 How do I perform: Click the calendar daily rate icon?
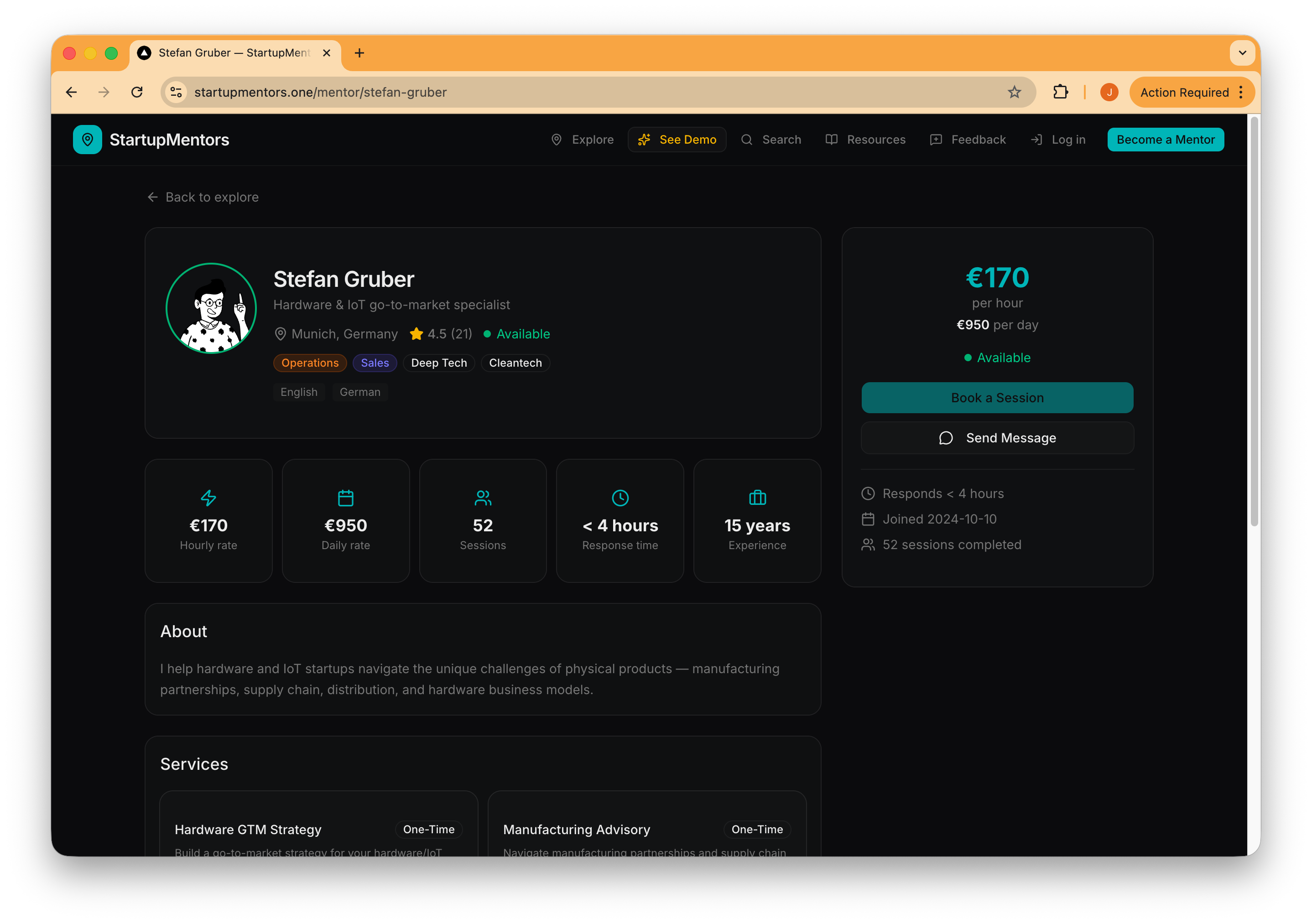(x=346, y=498)
